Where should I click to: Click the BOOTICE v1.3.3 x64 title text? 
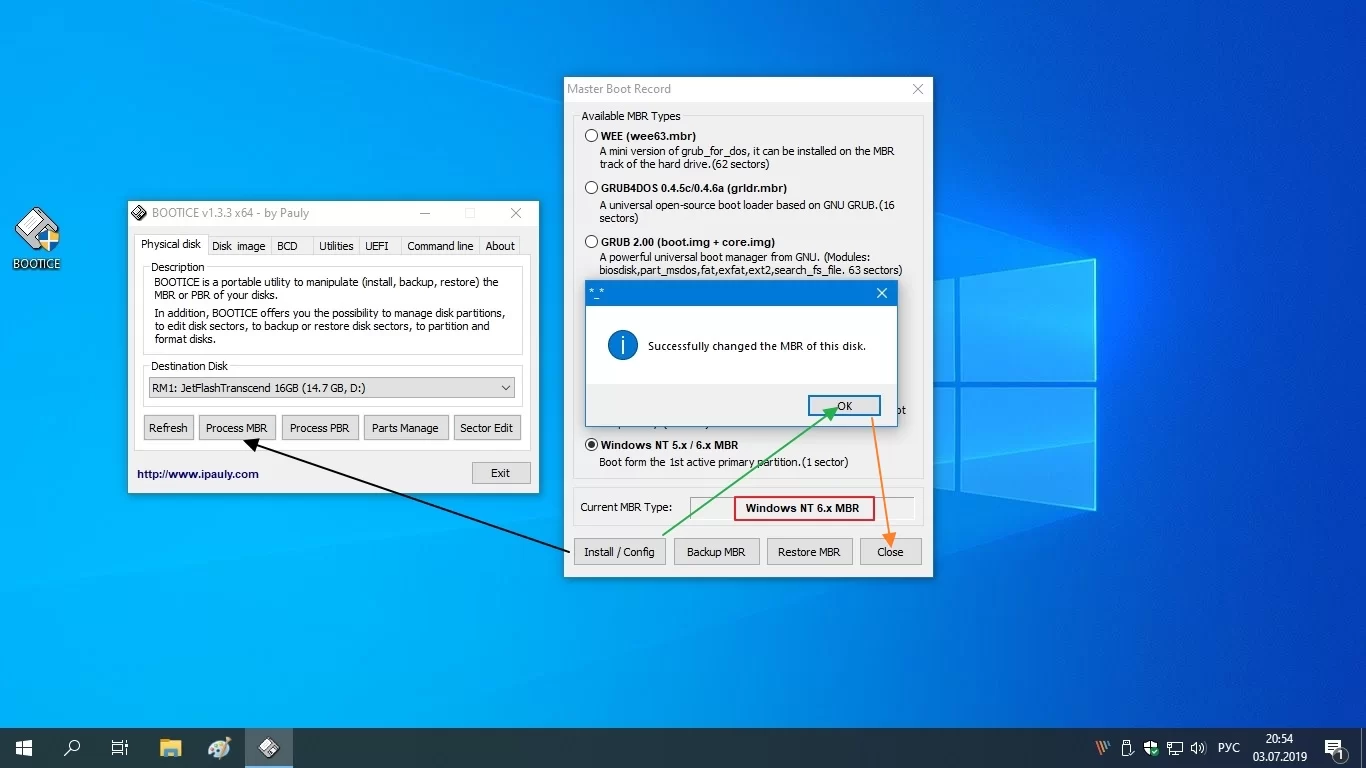click(230, 213)
